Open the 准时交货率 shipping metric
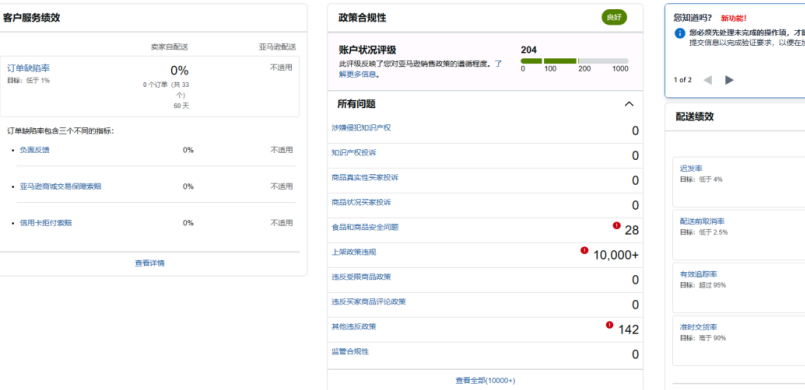The image size is (805, 390). 699,327
